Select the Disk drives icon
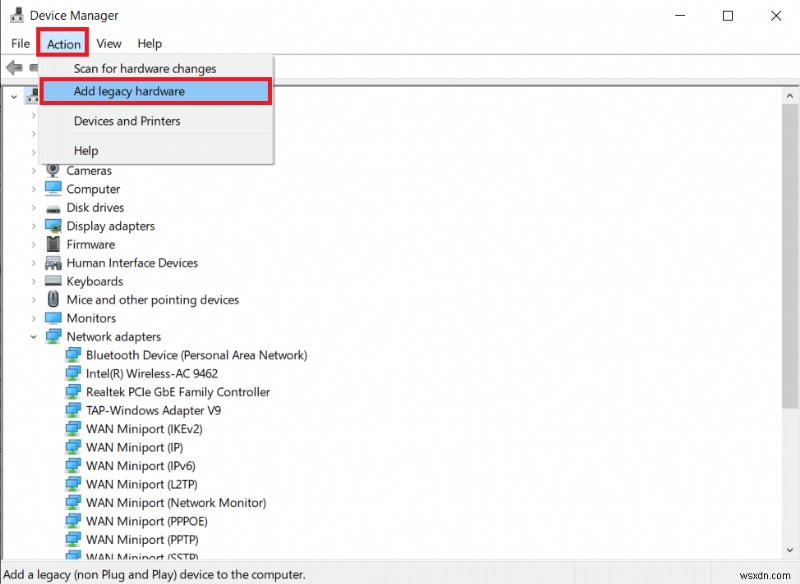 (51, 207)
